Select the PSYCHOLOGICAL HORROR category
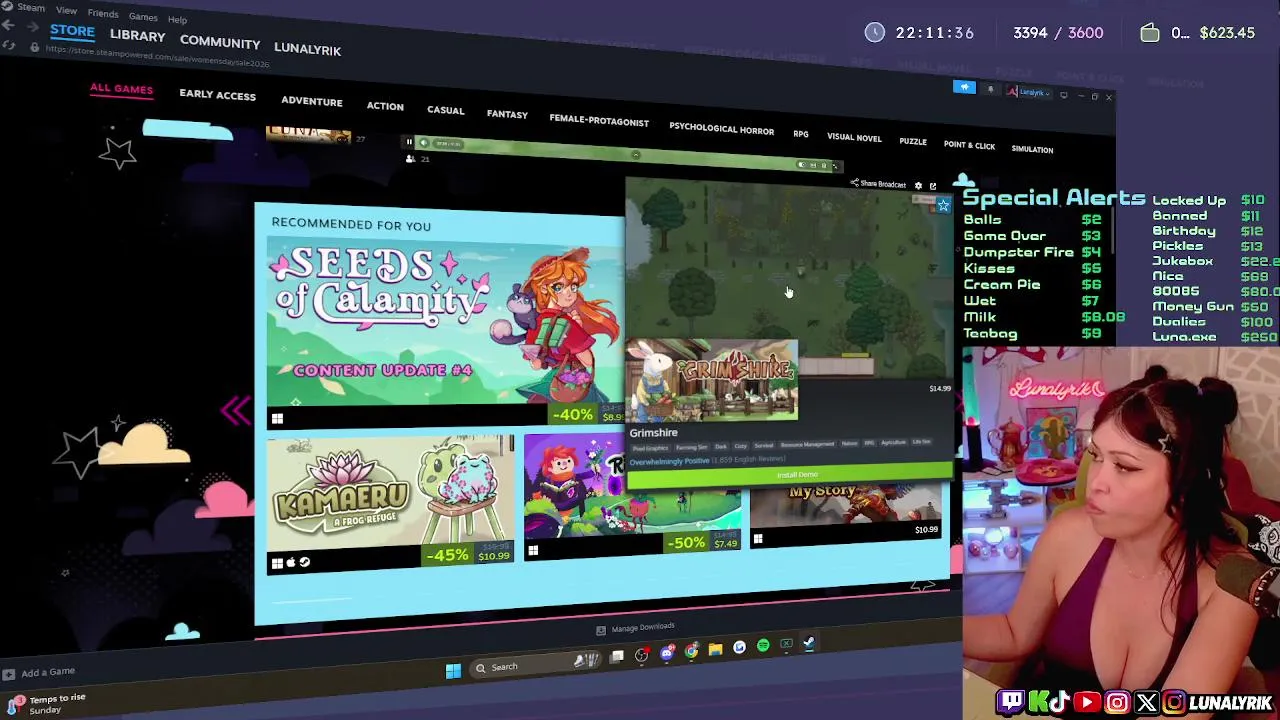 click(x=721, y=128)
